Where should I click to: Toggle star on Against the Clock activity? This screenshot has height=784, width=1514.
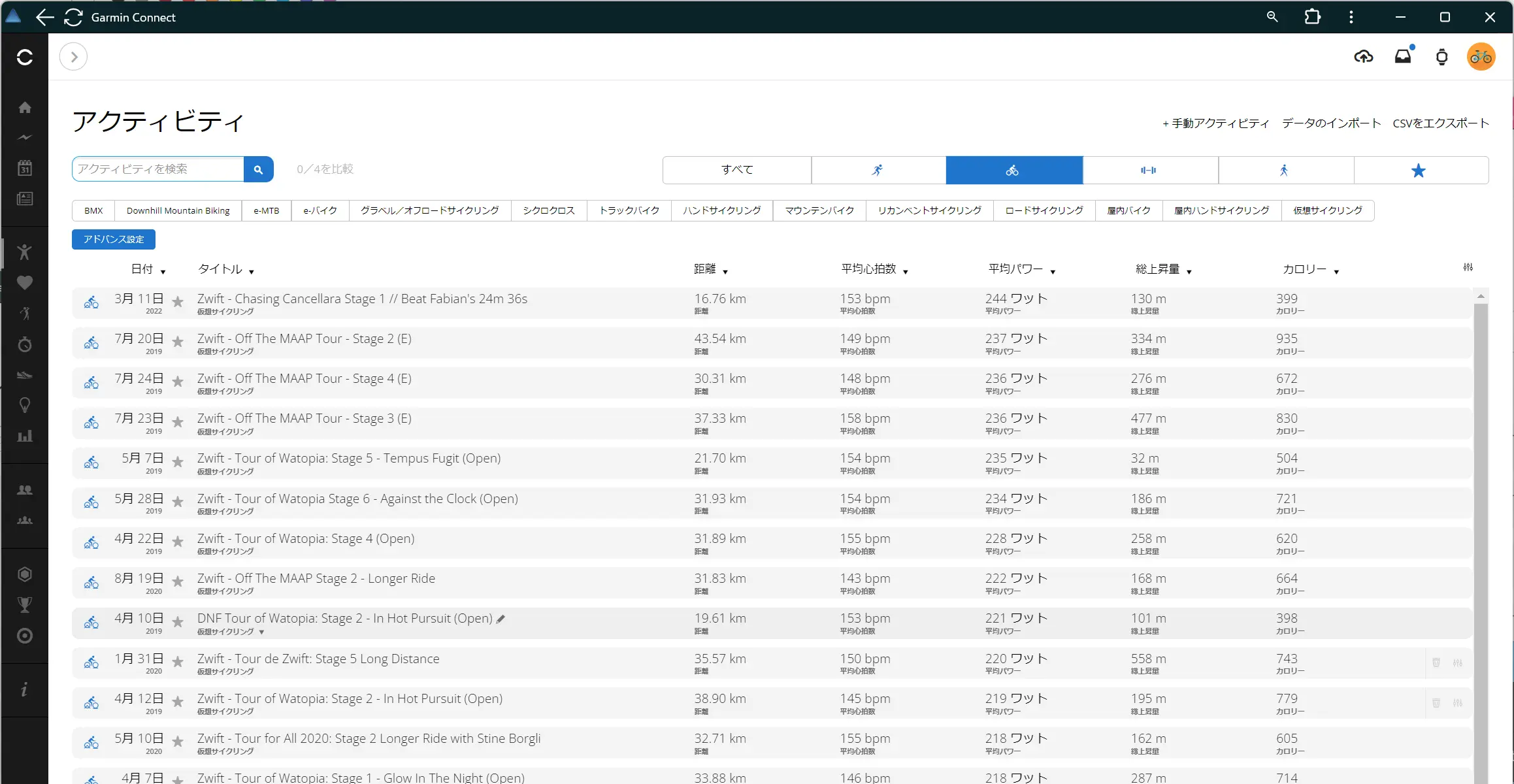tap(178, 502)
